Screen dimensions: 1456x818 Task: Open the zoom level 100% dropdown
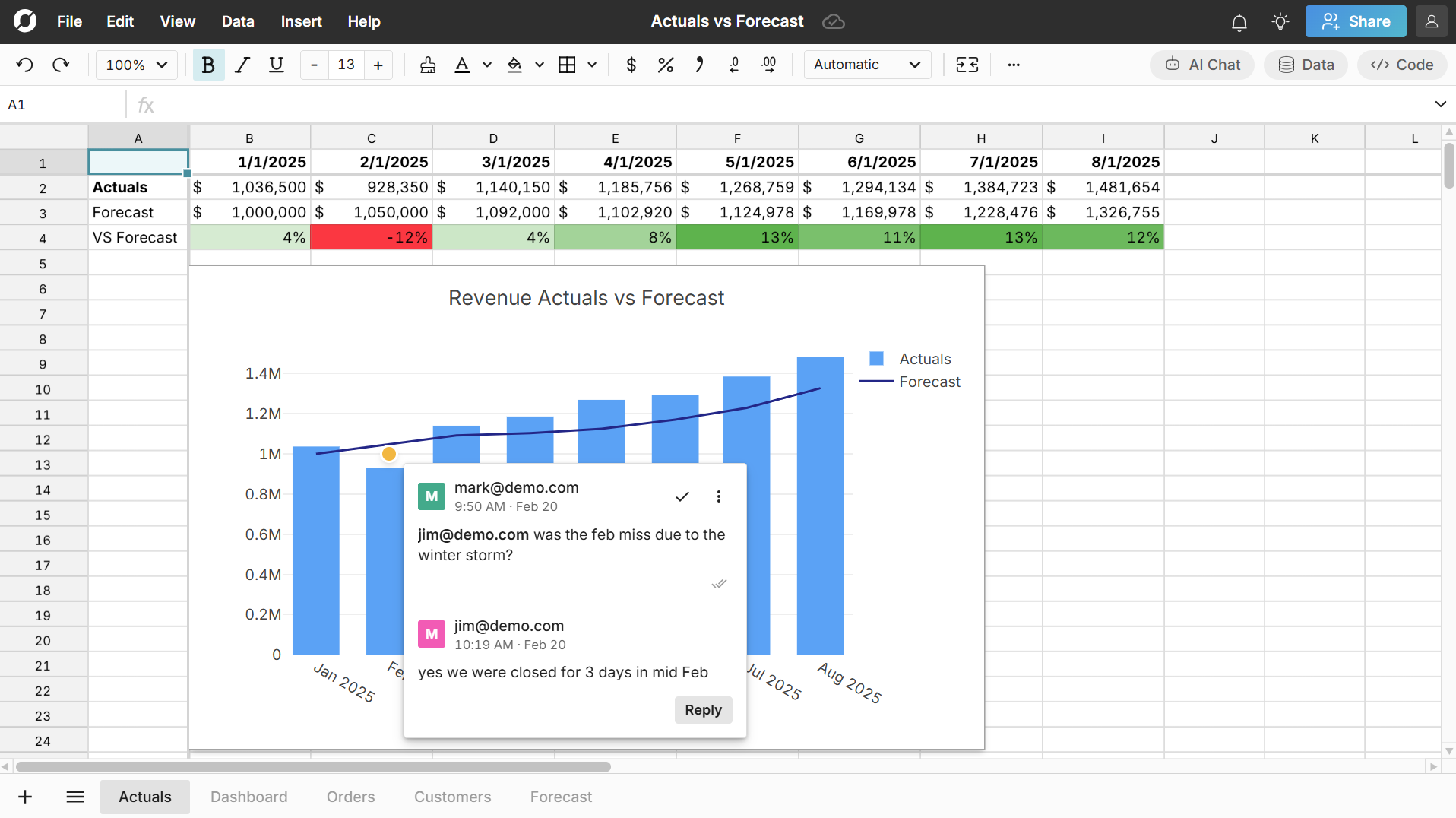coord(137,65)
